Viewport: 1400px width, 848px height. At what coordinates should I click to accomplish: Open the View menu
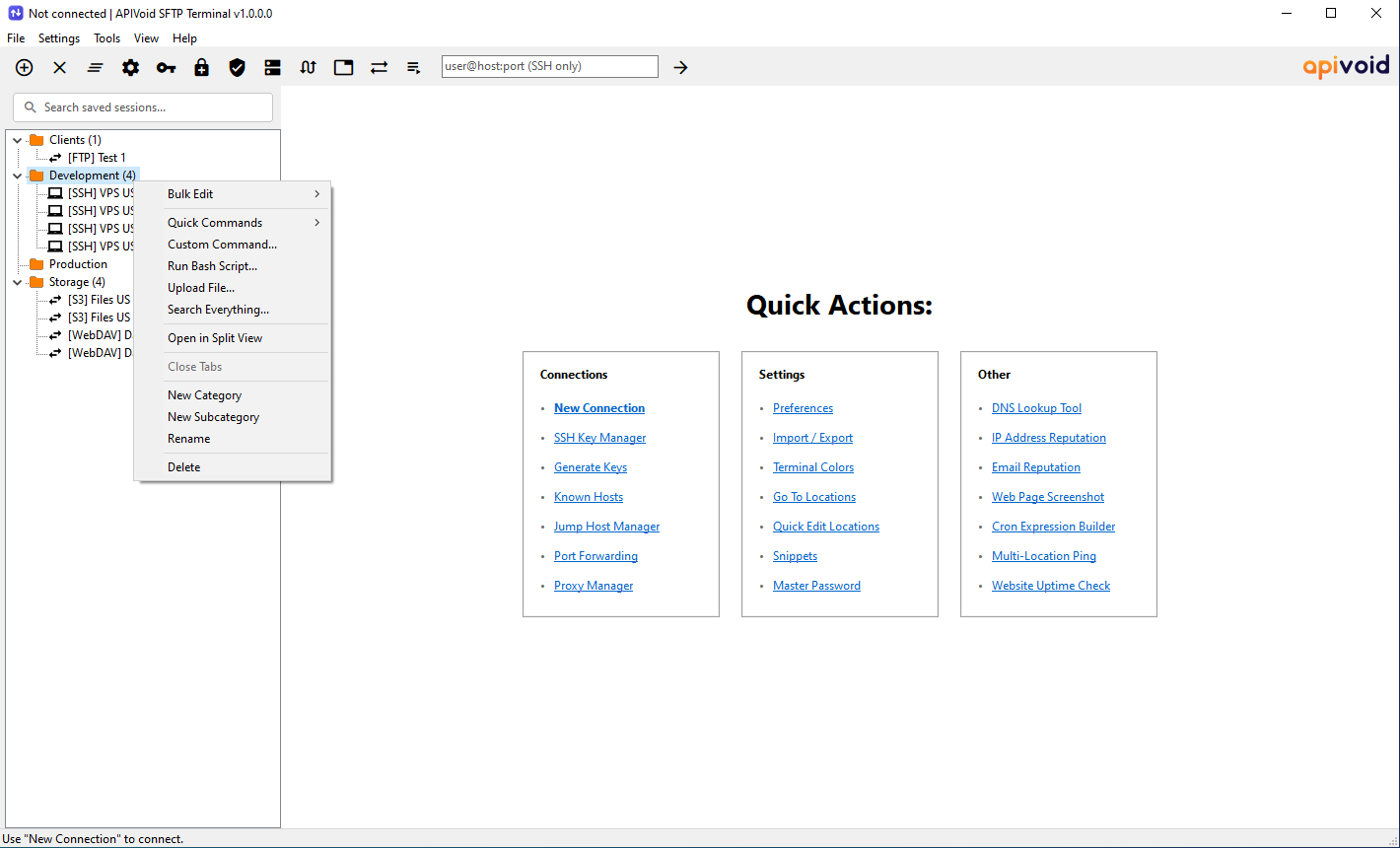(147, 38)
